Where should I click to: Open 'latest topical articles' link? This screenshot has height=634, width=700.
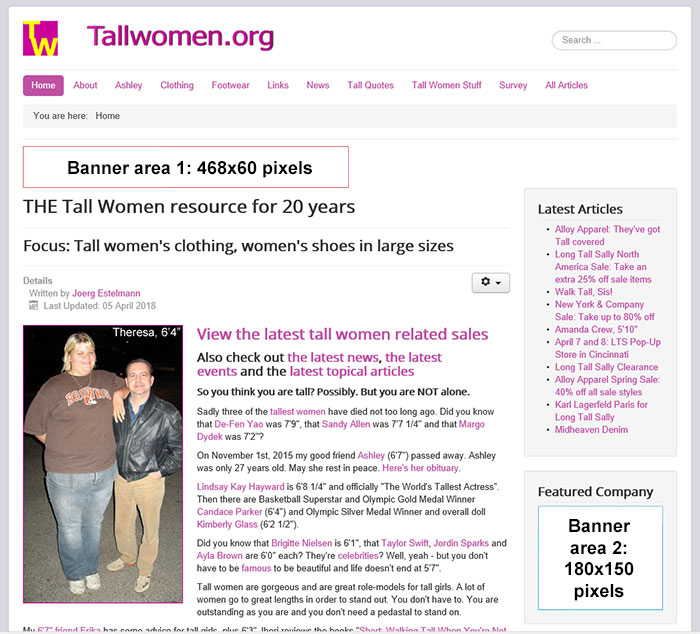click(x=352, y=371)
